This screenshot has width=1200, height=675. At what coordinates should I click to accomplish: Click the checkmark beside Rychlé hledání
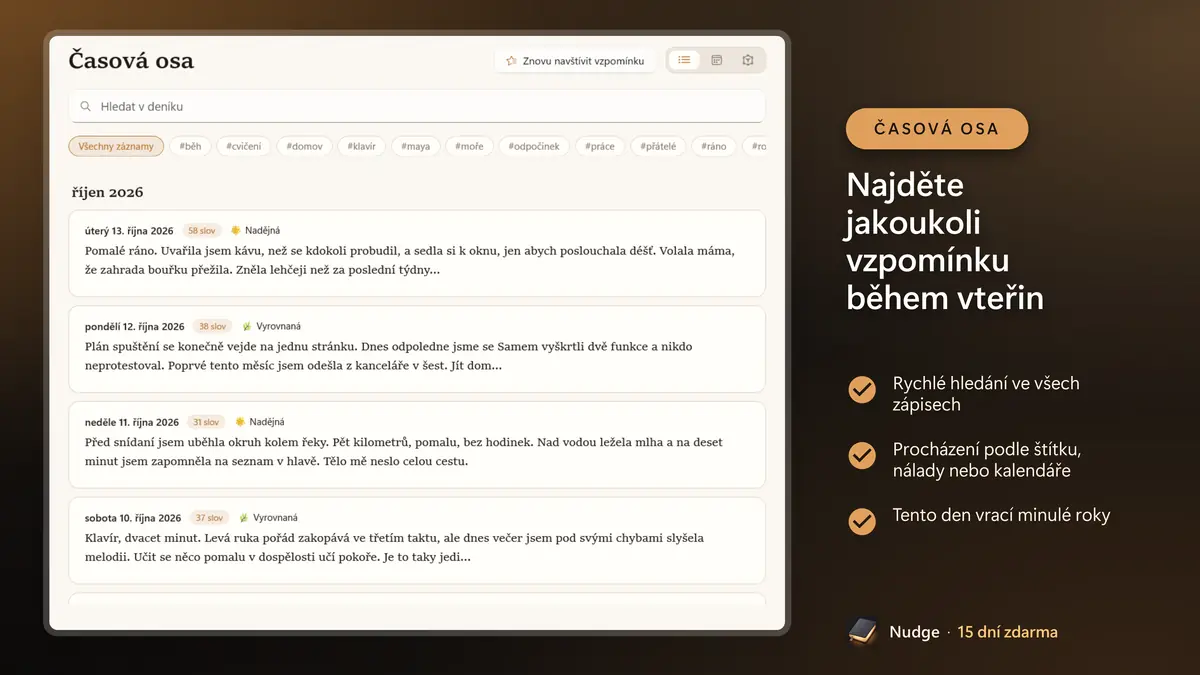[x=862, y=390]
